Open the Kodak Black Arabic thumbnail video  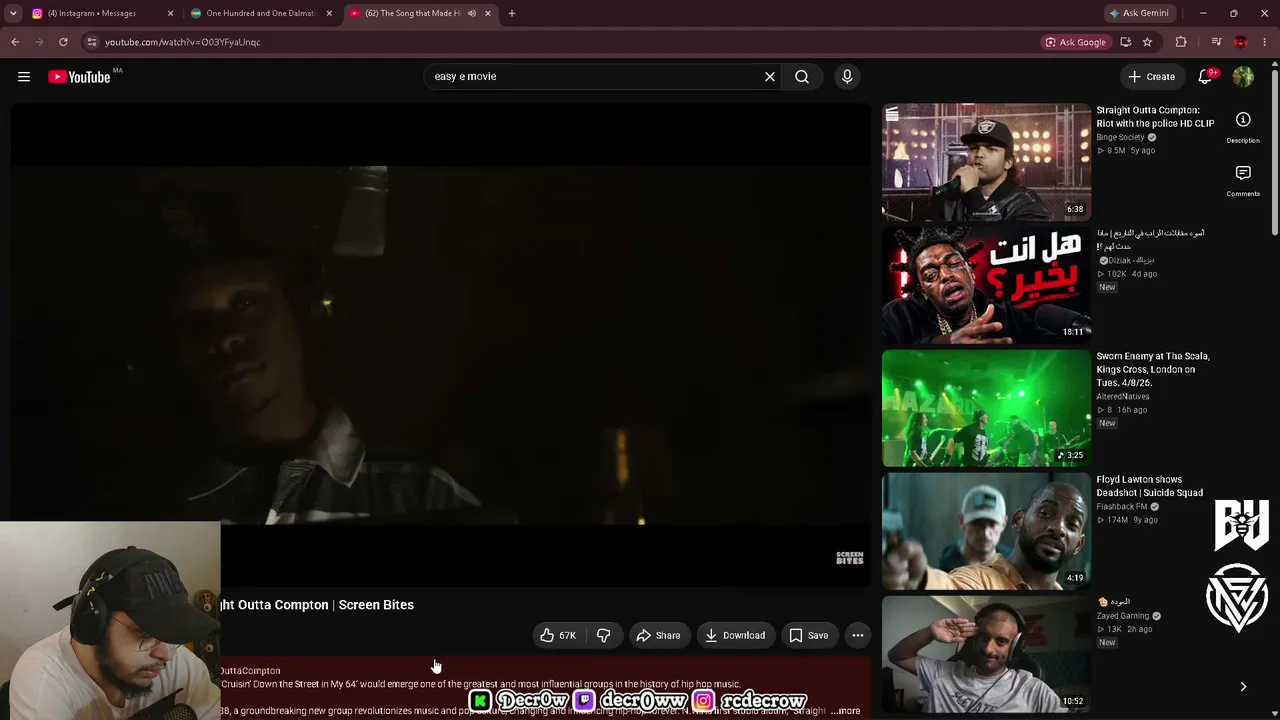click(986, 285)
